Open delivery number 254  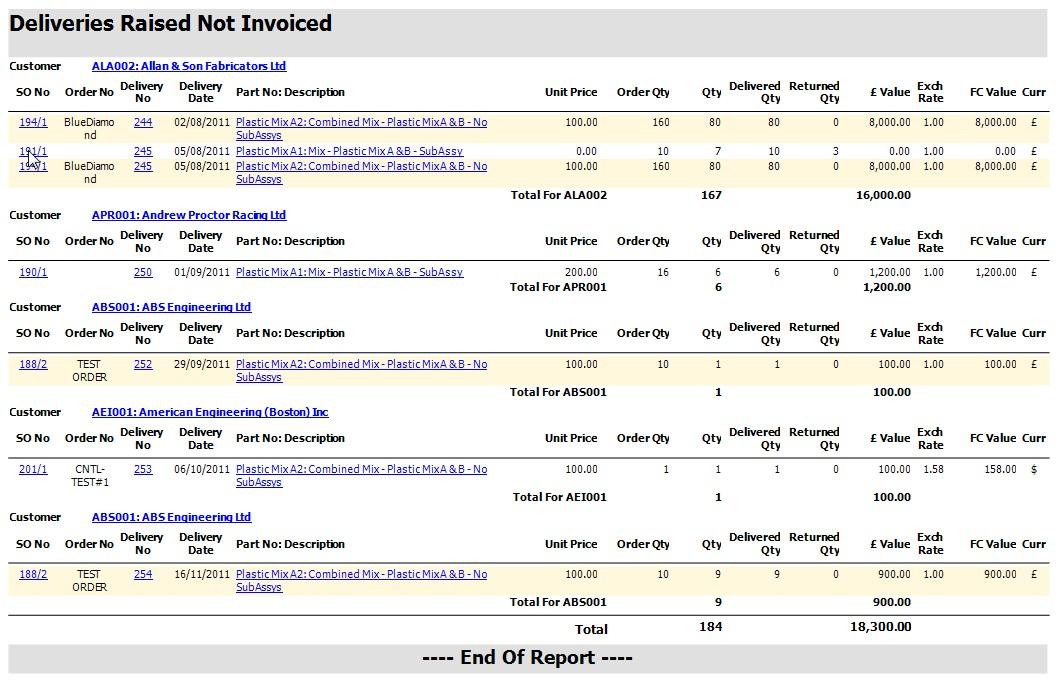click(143, 574)
